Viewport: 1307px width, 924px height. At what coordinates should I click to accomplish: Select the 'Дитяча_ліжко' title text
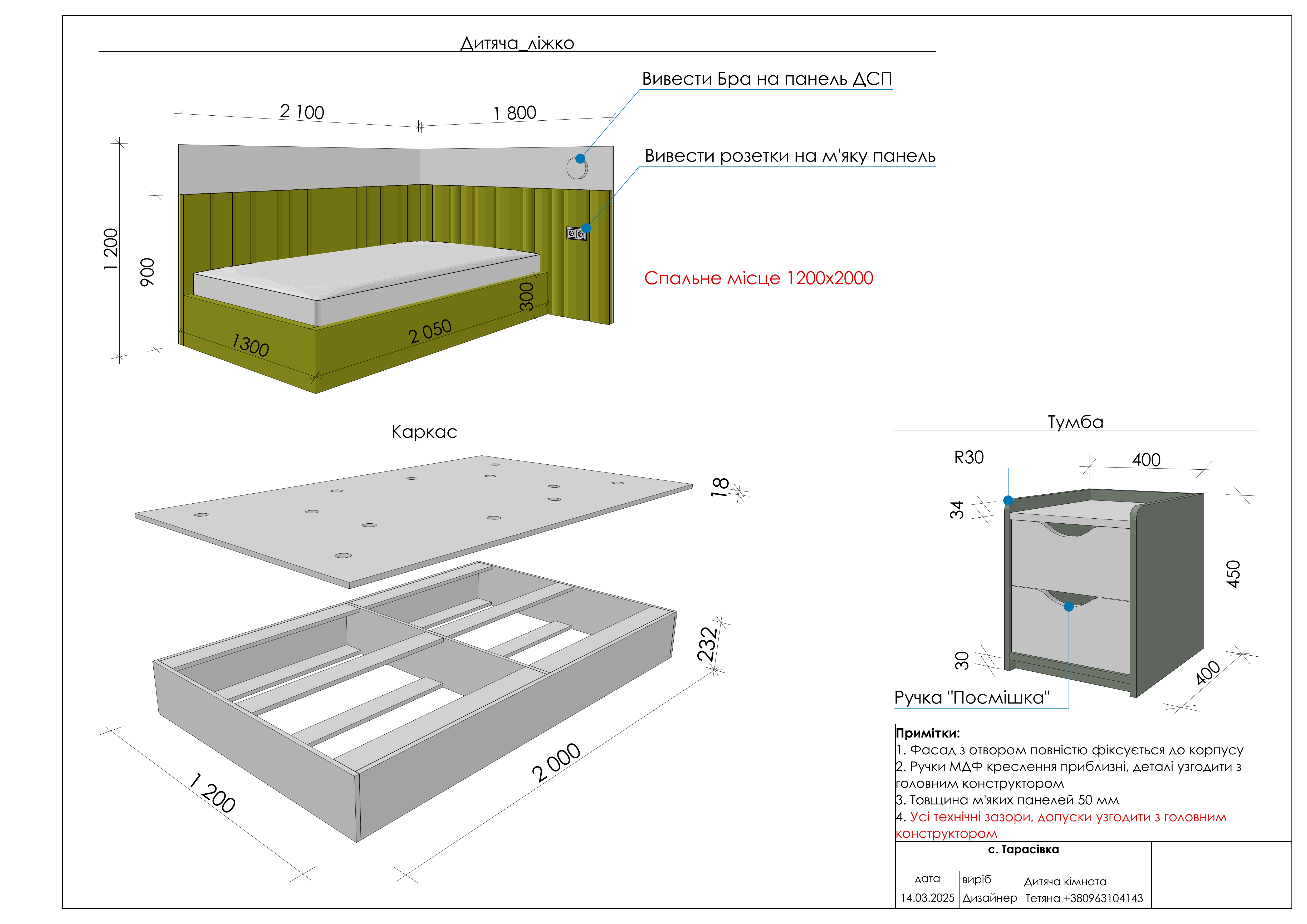[517, 43]
